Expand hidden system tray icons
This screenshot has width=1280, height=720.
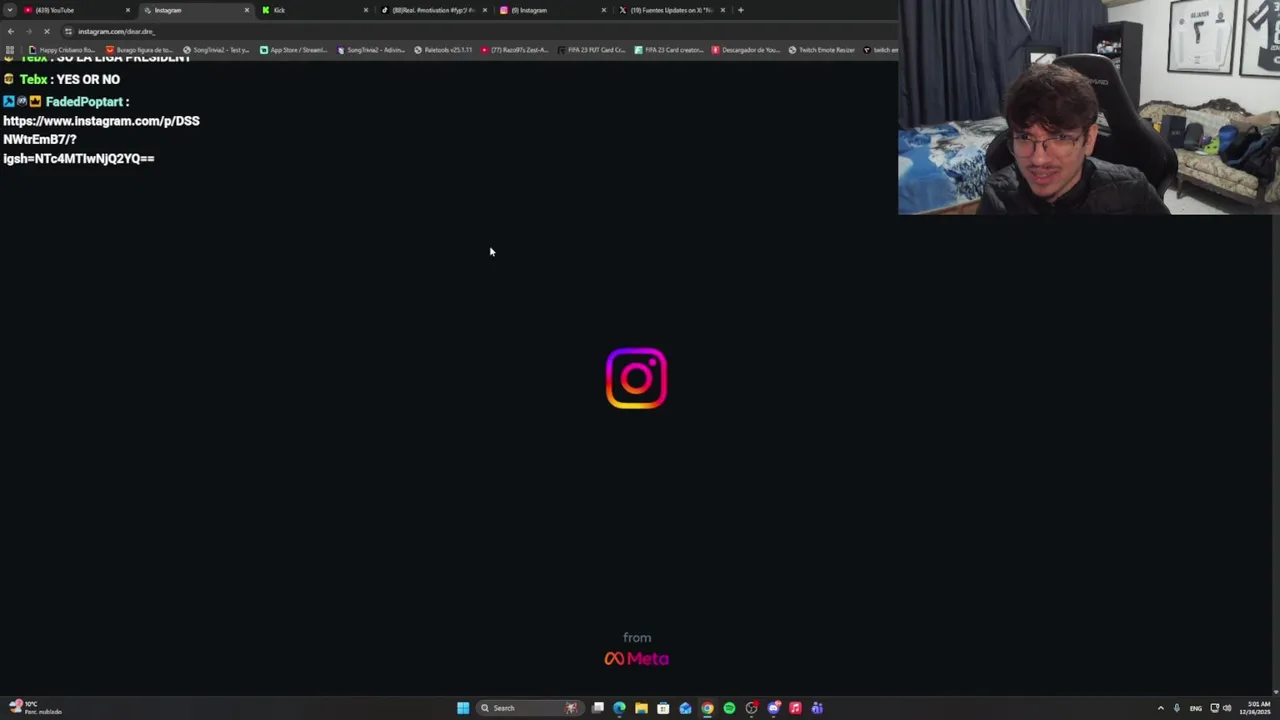(1160, 708)
